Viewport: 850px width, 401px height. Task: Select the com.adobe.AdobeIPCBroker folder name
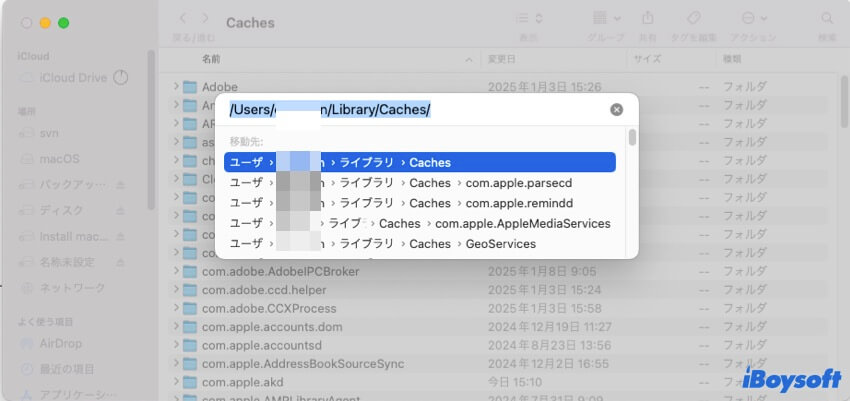pos(281,271)
